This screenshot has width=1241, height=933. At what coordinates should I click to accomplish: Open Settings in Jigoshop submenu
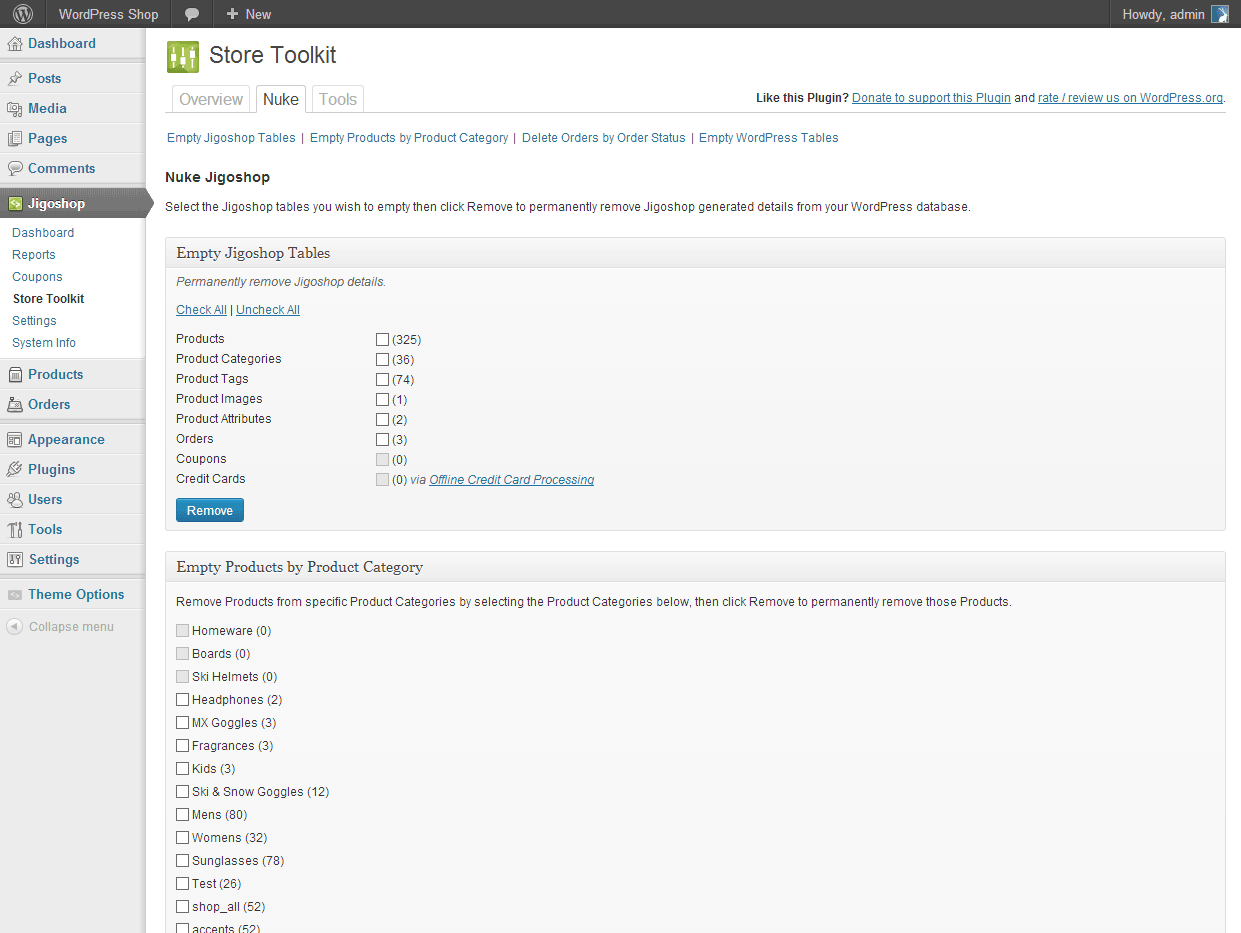coord(34,321)
